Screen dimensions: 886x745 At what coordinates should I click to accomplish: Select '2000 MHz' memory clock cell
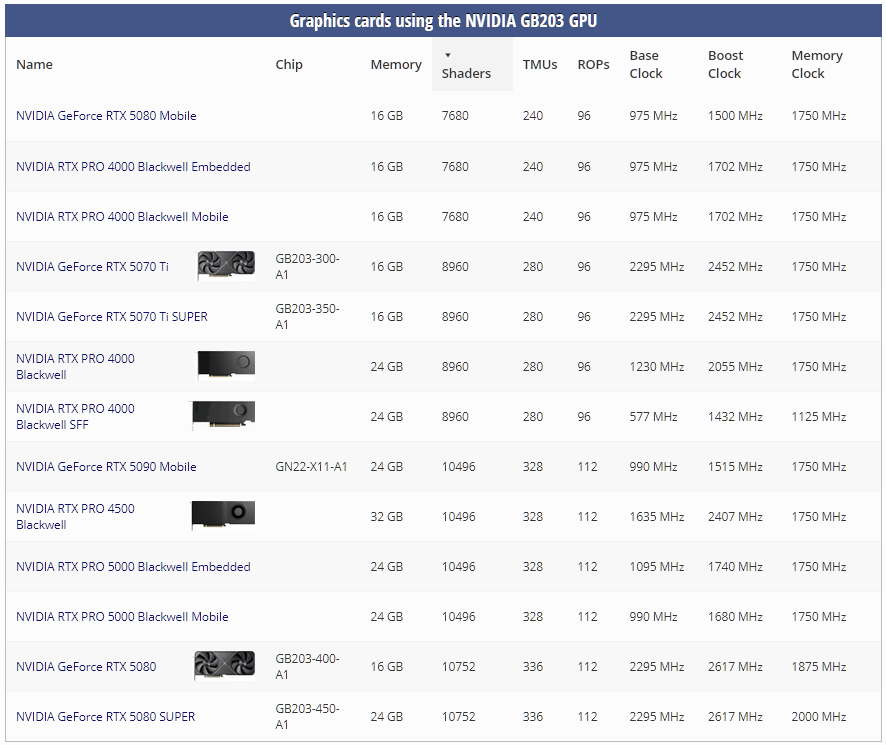tap(819, 717)
